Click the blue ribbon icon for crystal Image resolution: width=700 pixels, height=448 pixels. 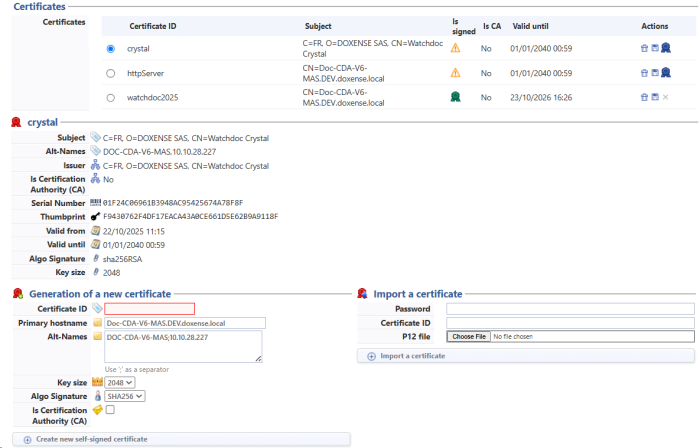(665, 48)
